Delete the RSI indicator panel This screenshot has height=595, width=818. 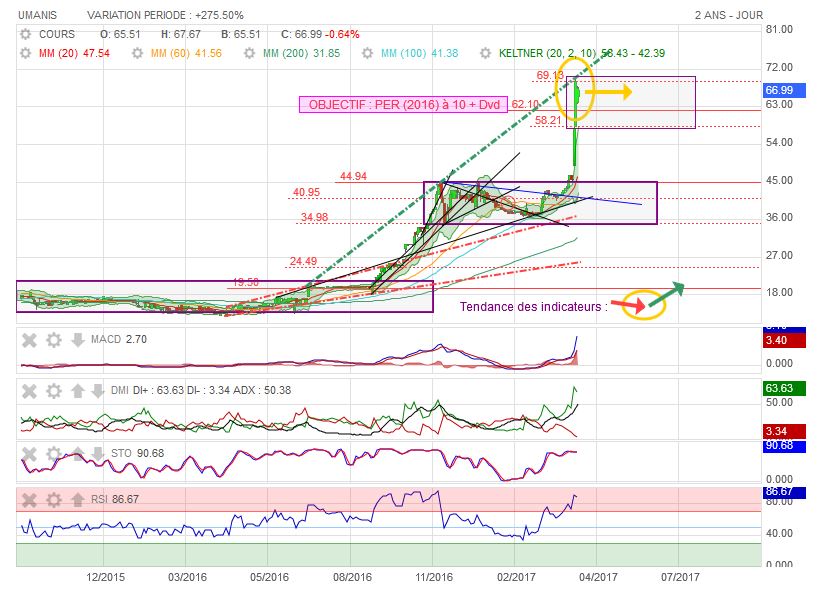(x=29, y=499)
